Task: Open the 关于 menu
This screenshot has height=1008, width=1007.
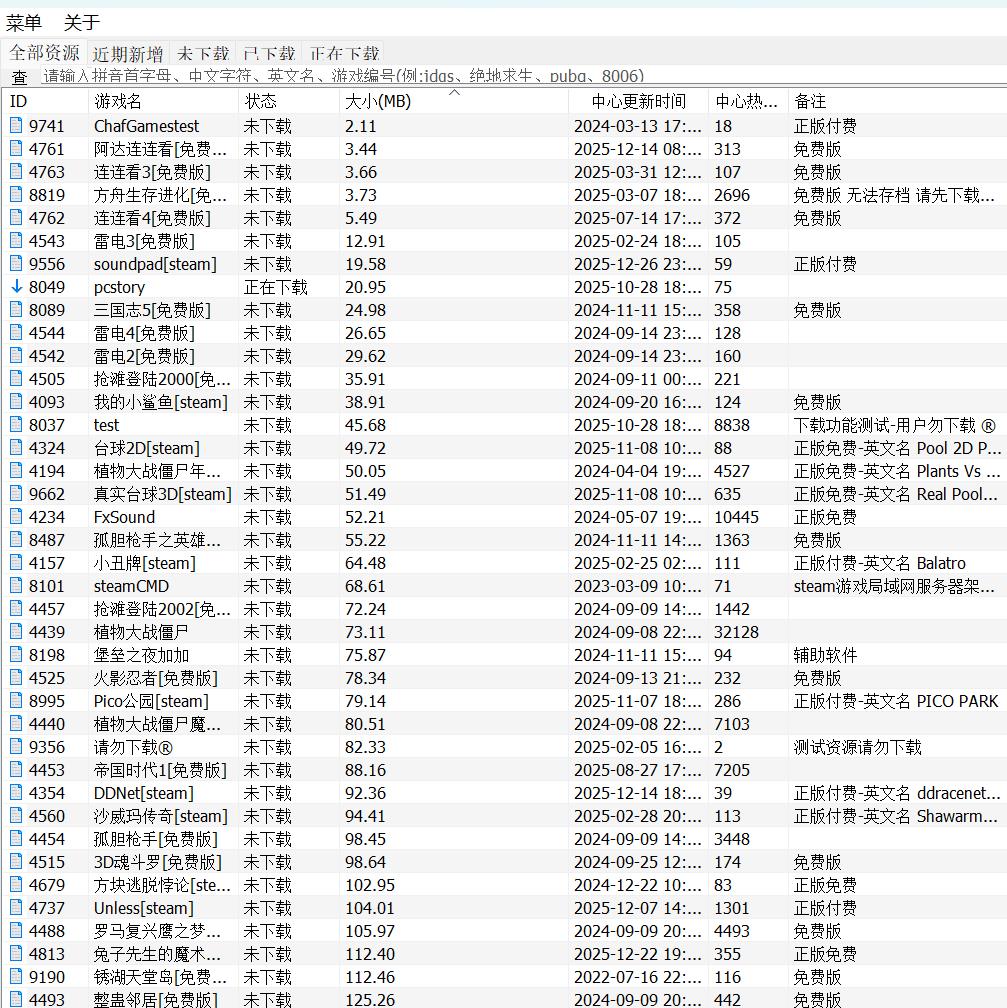Action: click(82, 23)
